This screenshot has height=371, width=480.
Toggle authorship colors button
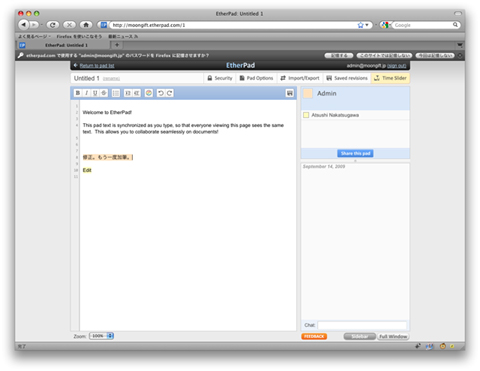149,93
